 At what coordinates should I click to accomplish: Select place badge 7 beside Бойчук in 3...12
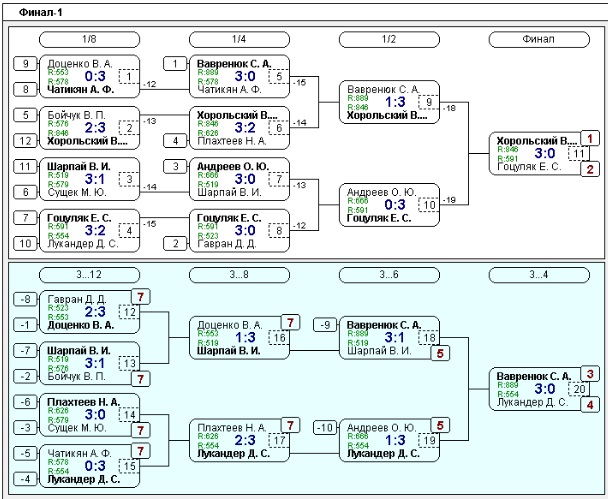(140, 379)
